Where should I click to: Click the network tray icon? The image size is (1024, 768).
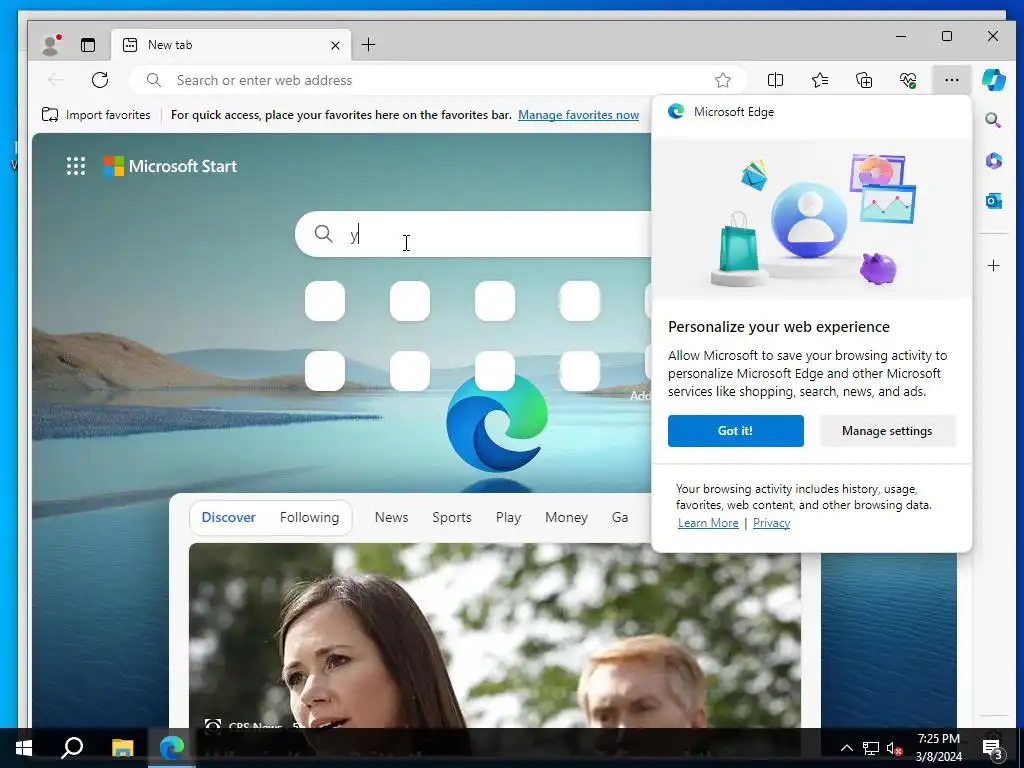(871, 748)
